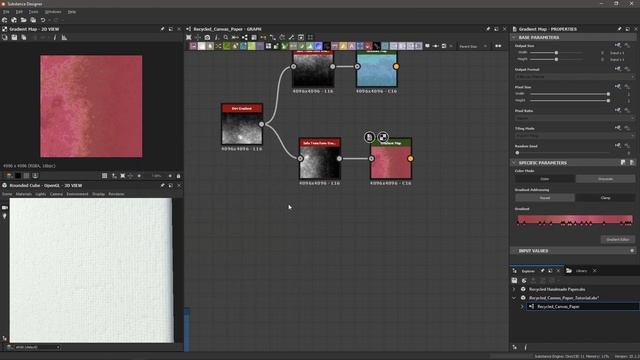Toggle the lock icon in 2D view footer
This screenshot has height=360, width=640.
click(x=178, y=176)
